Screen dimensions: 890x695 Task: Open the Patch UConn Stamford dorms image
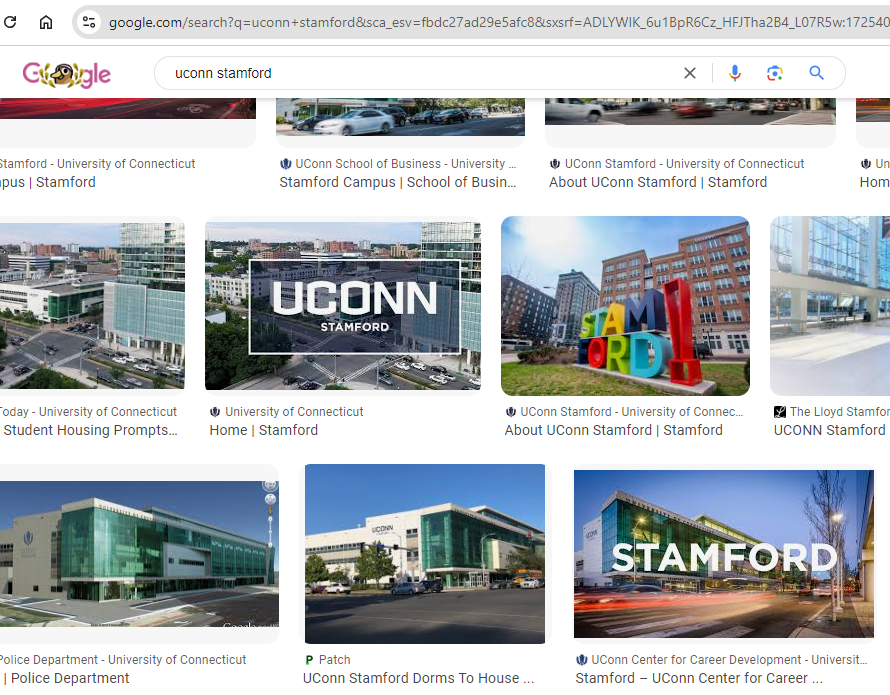click(x=425, y=554)
